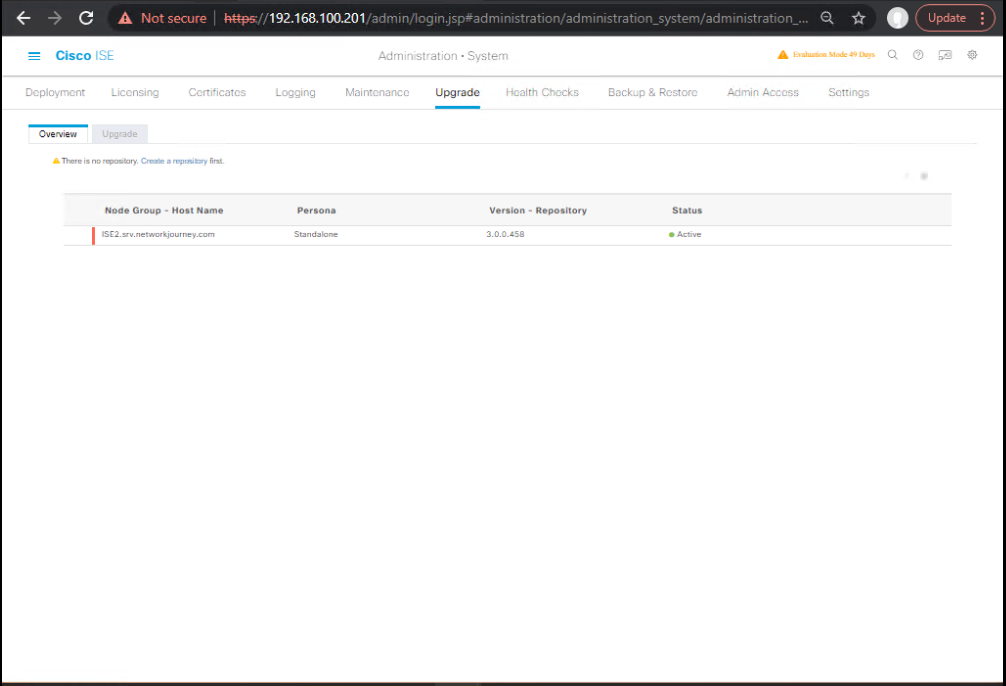Image resolution: width=1006 pixels, height=686 pixels.
Task: Click the 'Administration · System' page title
Action: (x=443, y=56)
